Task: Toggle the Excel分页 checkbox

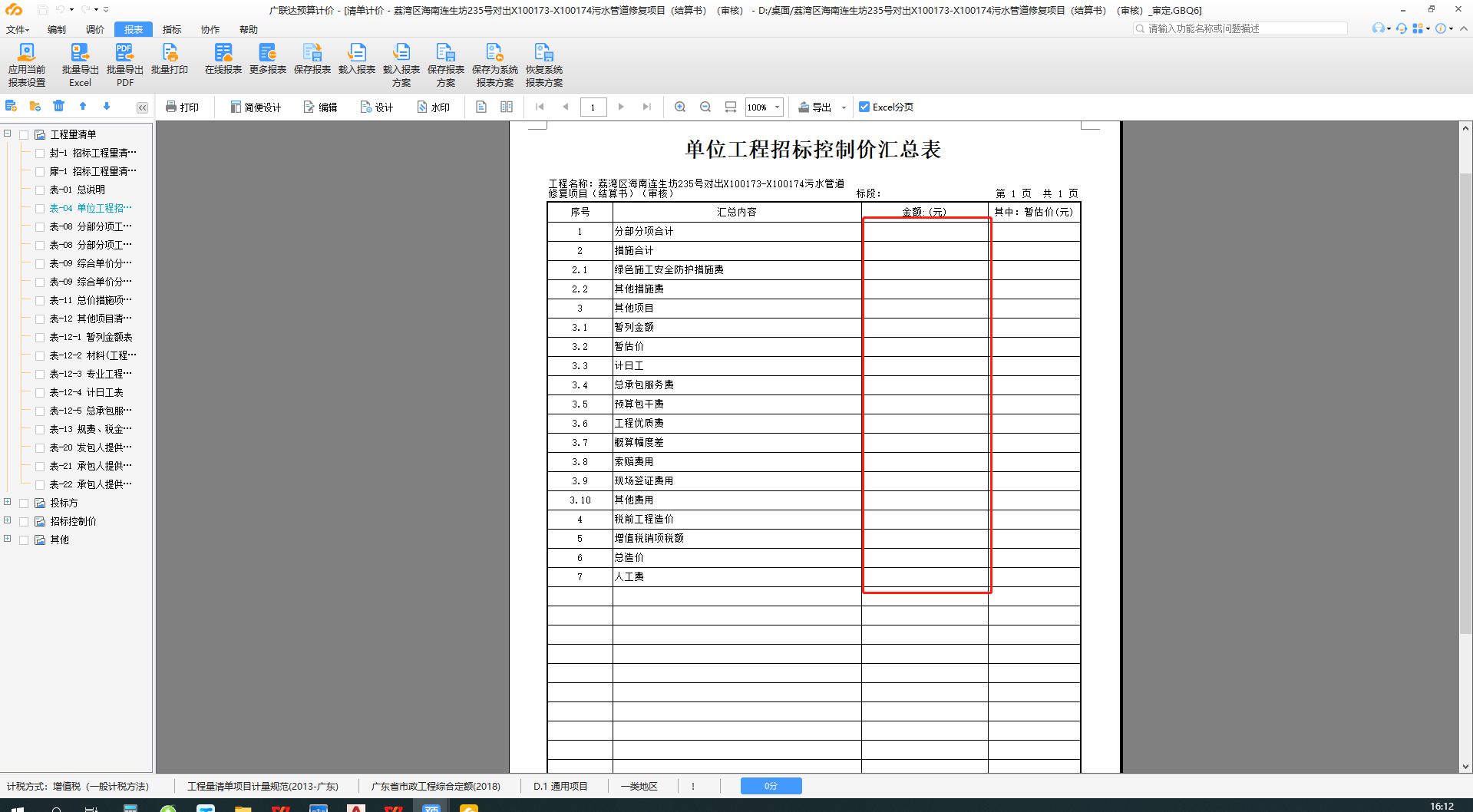Action: click(x=864, y=107)
